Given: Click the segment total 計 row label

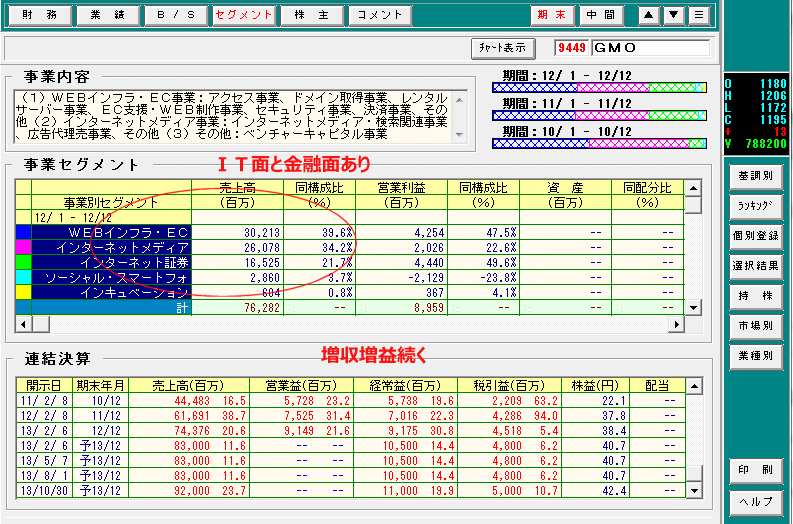Looking at the screenshot, I should tap(111, 308).
